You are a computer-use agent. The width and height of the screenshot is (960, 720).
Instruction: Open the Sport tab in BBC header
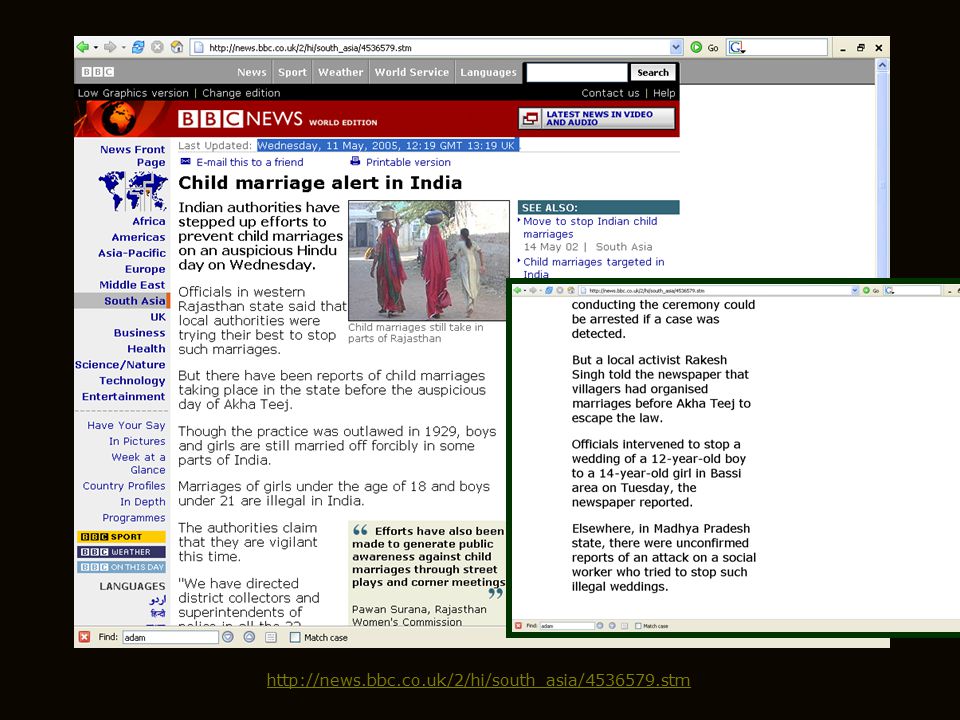point(292,72)
